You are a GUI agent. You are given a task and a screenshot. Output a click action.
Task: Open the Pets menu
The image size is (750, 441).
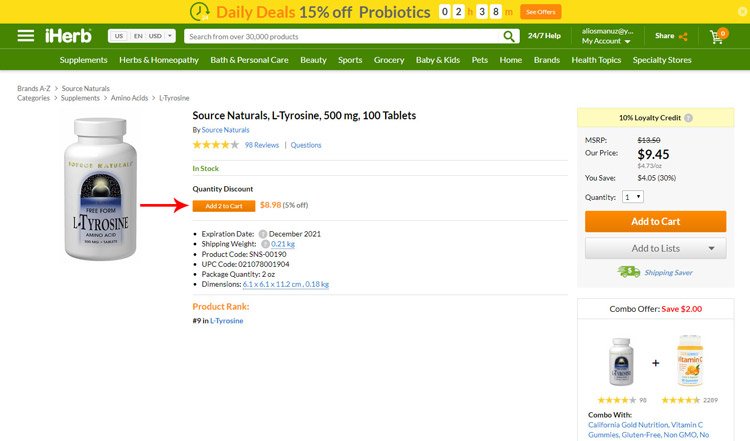(x=480, y=60)
